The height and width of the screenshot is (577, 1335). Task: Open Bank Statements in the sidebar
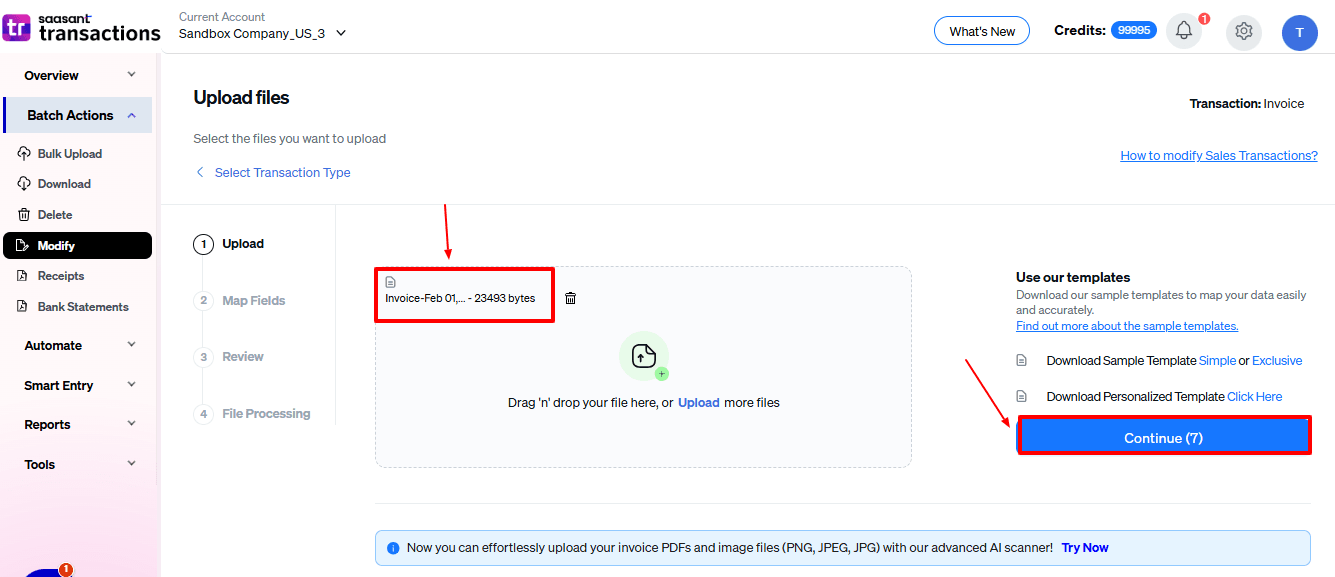coord(83,307)
